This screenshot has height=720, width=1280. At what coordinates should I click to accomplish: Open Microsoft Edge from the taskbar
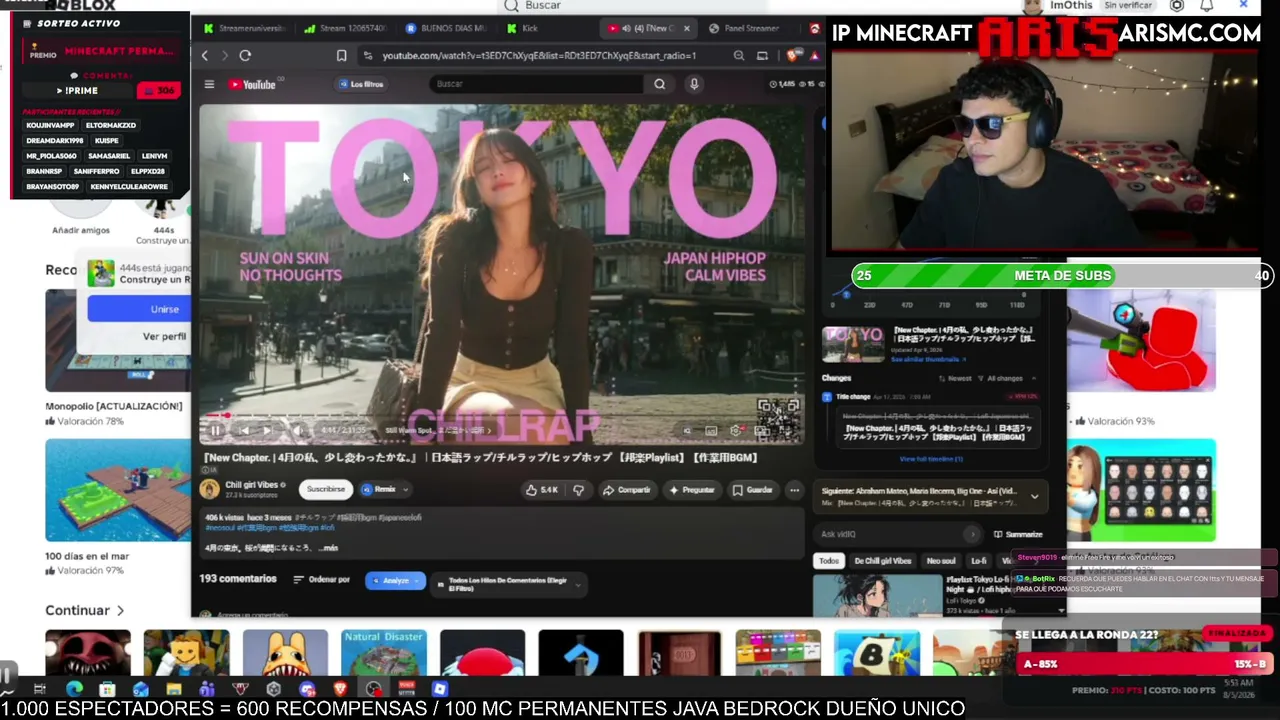pos(74,689)
